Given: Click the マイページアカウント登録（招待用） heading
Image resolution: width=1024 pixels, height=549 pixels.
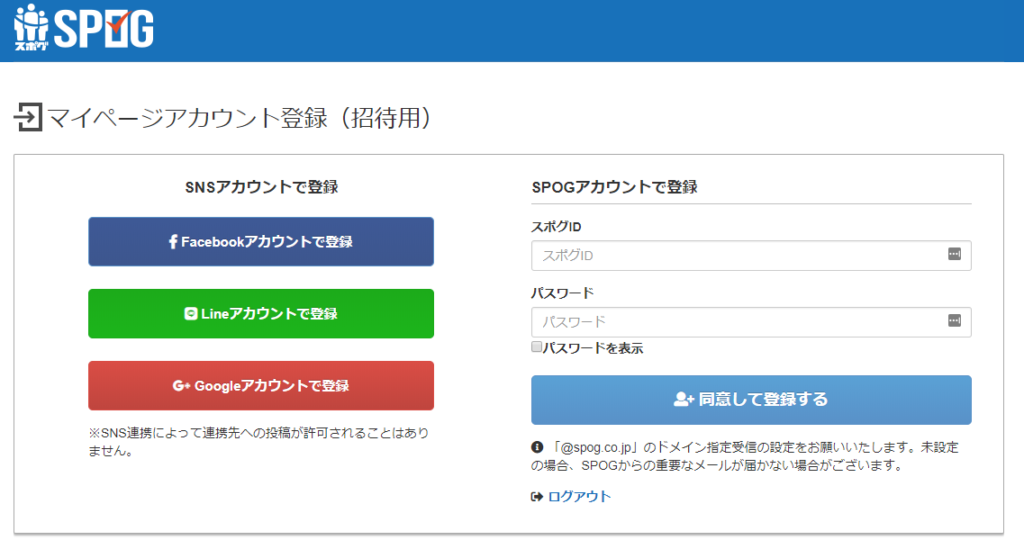Looking at the screenshot, I should tap(239, 118).
